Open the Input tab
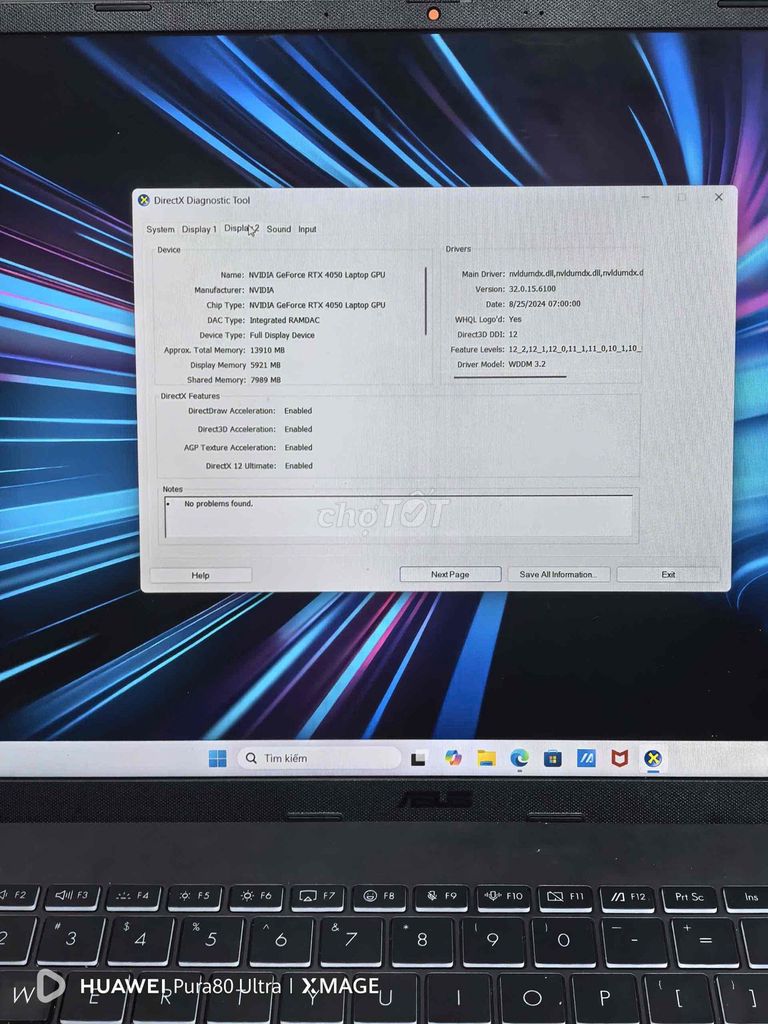Image resolution: width=768 pixels, height=1024 pixels. [x=307, y=229]
